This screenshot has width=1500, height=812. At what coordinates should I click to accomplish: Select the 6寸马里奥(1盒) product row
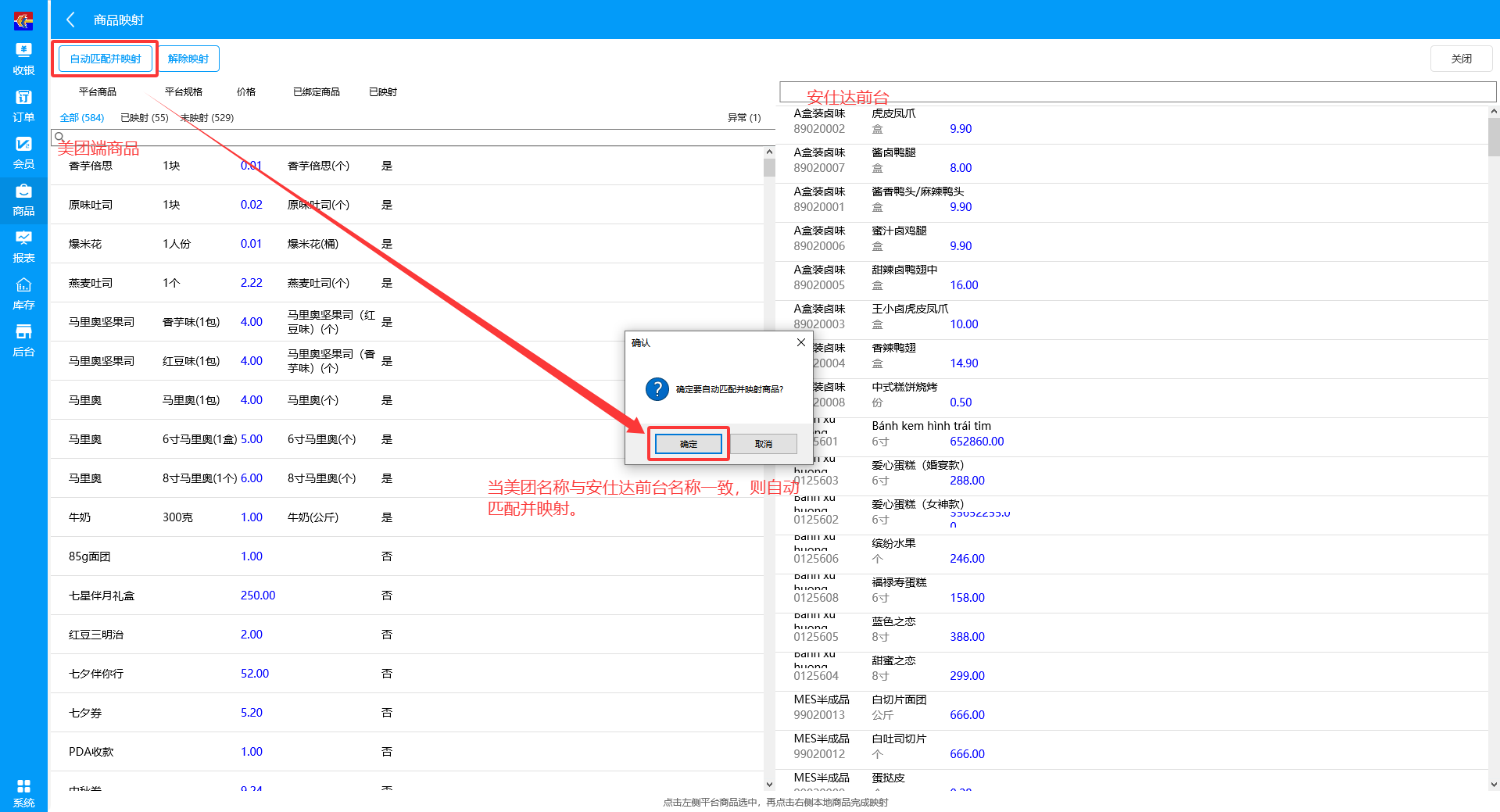pos(406,439)
